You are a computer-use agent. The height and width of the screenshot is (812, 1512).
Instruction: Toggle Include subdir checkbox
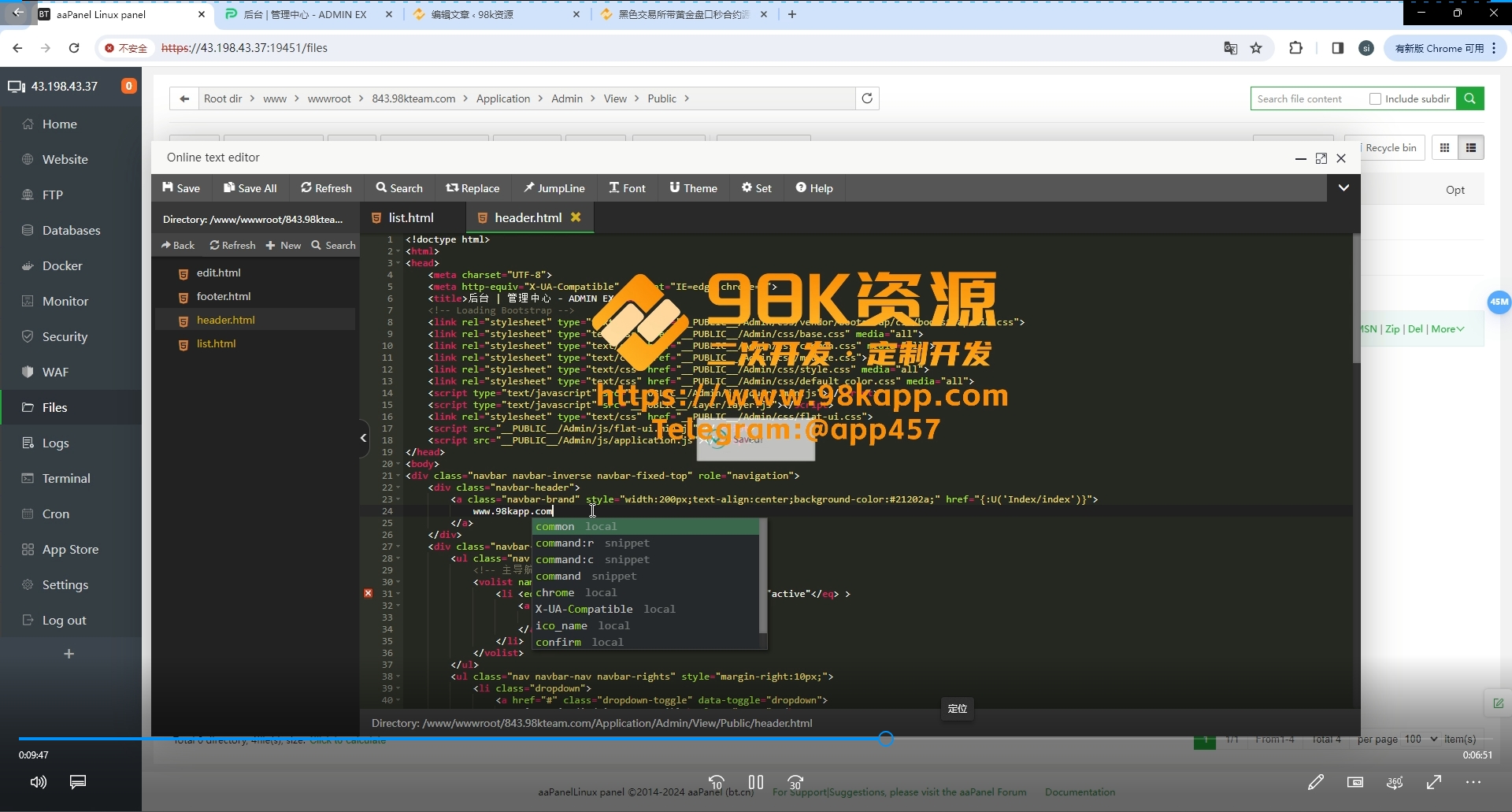(x=1375, y=98)
